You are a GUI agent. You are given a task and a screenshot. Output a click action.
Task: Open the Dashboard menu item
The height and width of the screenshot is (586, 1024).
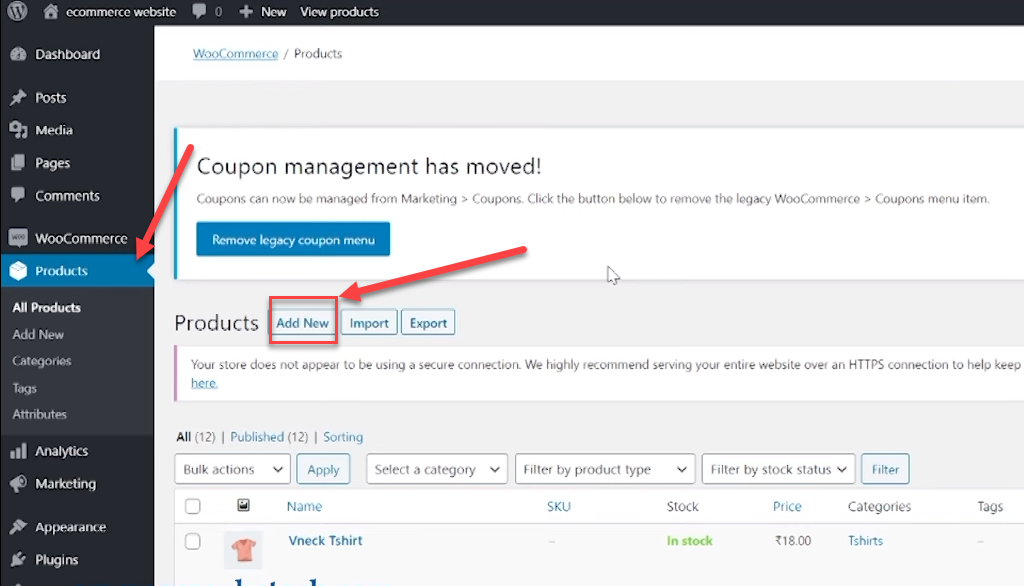pyautogui.click(x=67, y=54)
